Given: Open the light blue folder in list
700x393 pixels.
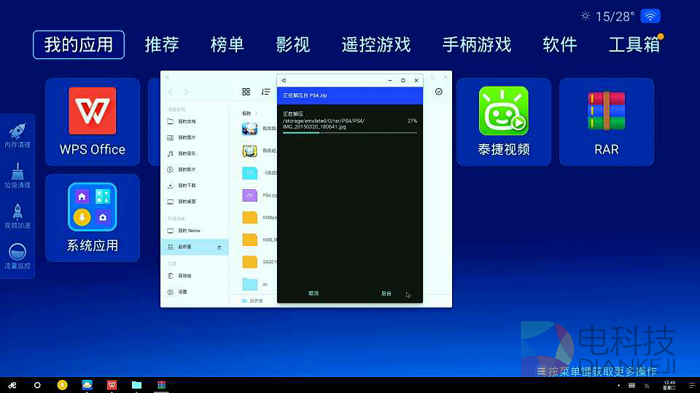Looking at the screenshot, I should coord(250,284).
